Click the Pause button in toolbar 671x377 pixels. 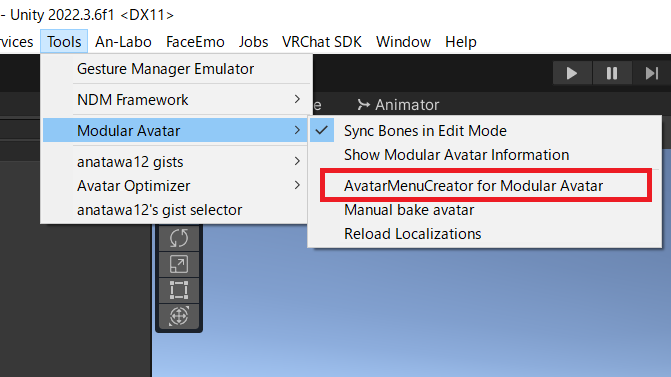tap(612, 73)
